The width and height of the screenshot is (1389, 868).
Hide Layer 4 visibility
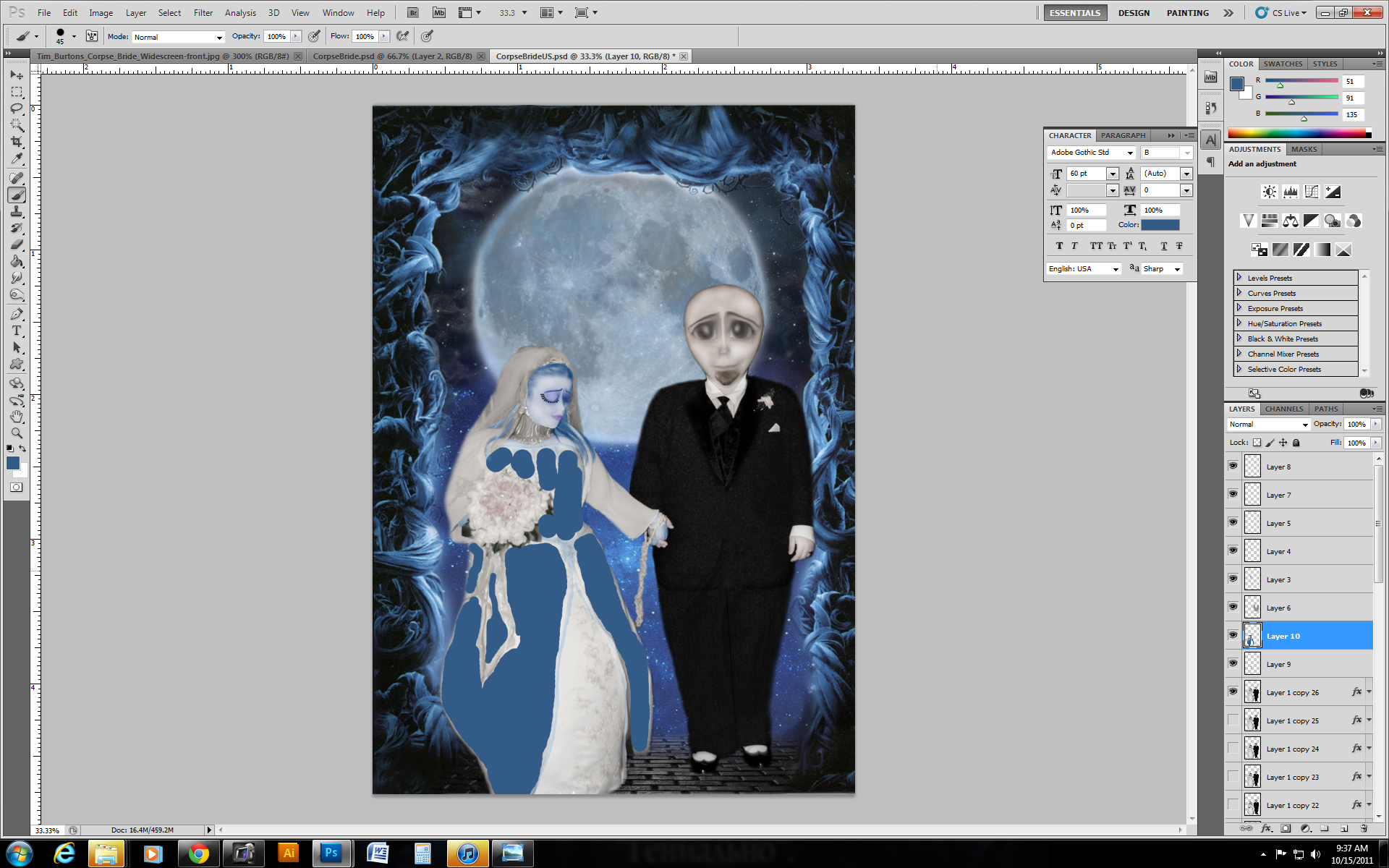[x=1233, y=550]
